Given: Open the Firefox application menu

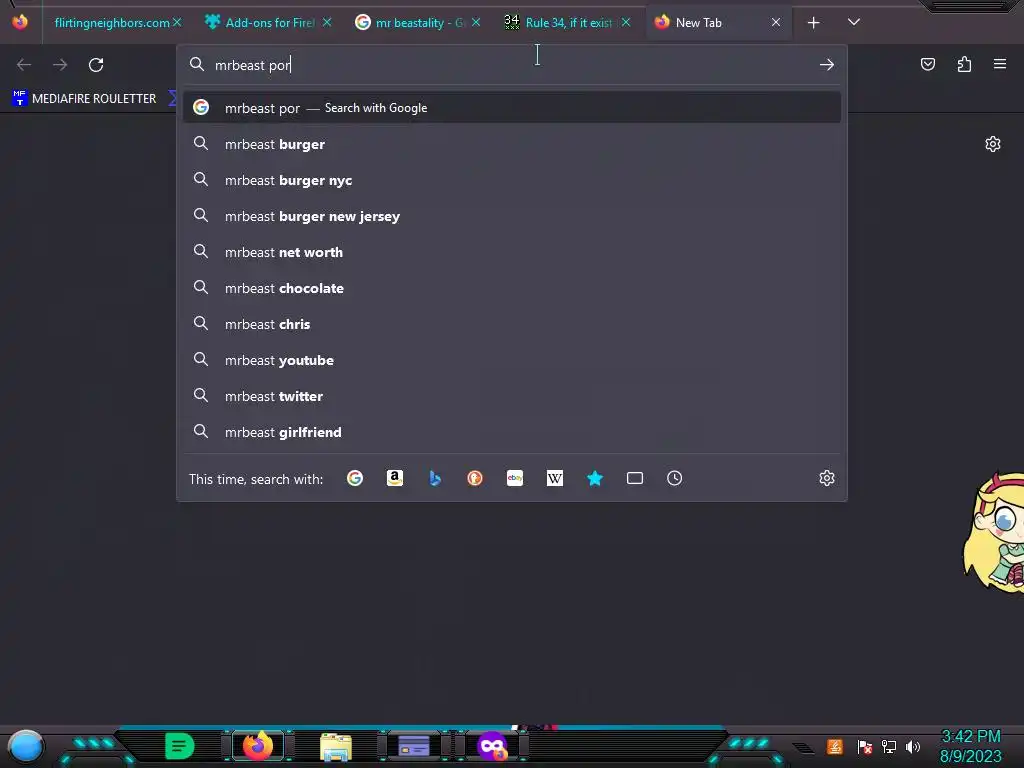Looking at the screenshot, I should pos(1000,64).
